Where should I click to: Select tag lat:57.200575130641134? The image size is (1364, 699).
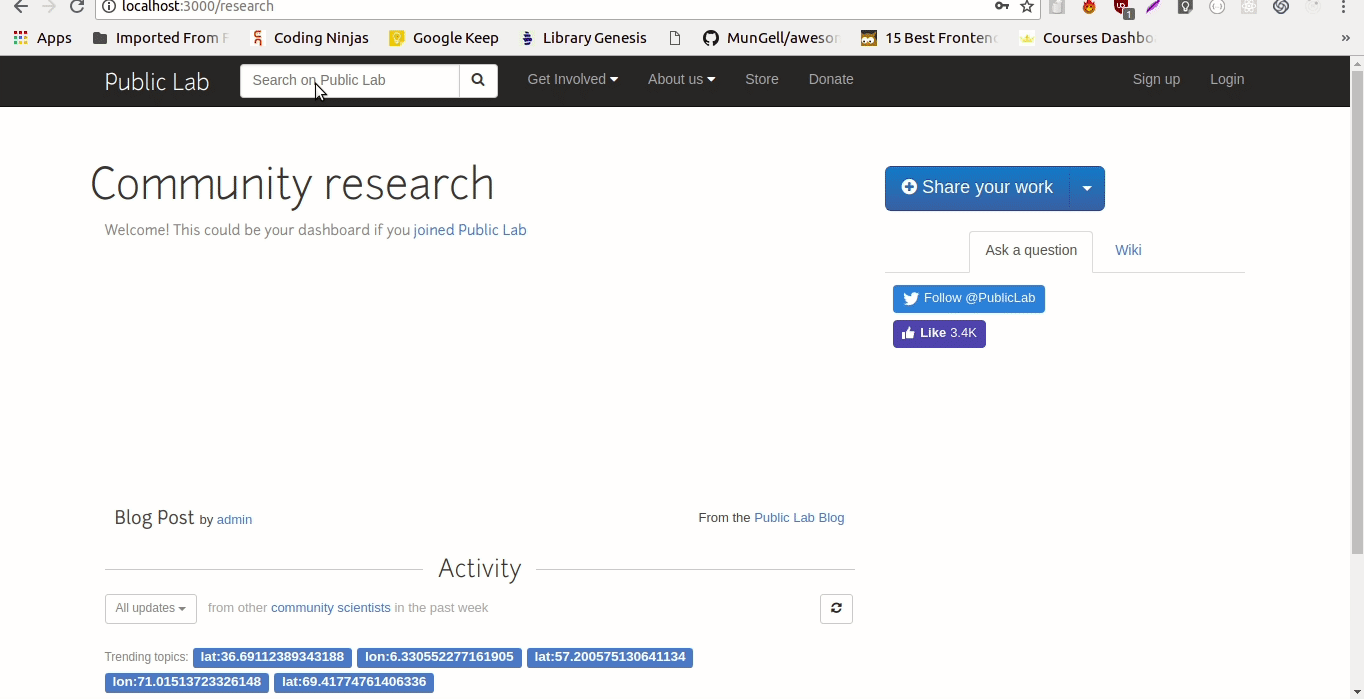point(610,658)
